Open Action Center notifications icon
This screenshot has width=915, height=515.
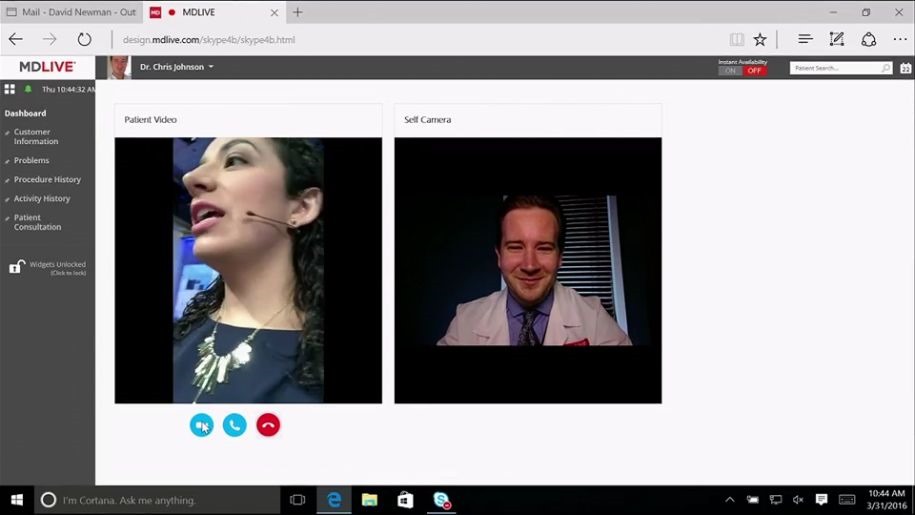[x=822, y=499]
